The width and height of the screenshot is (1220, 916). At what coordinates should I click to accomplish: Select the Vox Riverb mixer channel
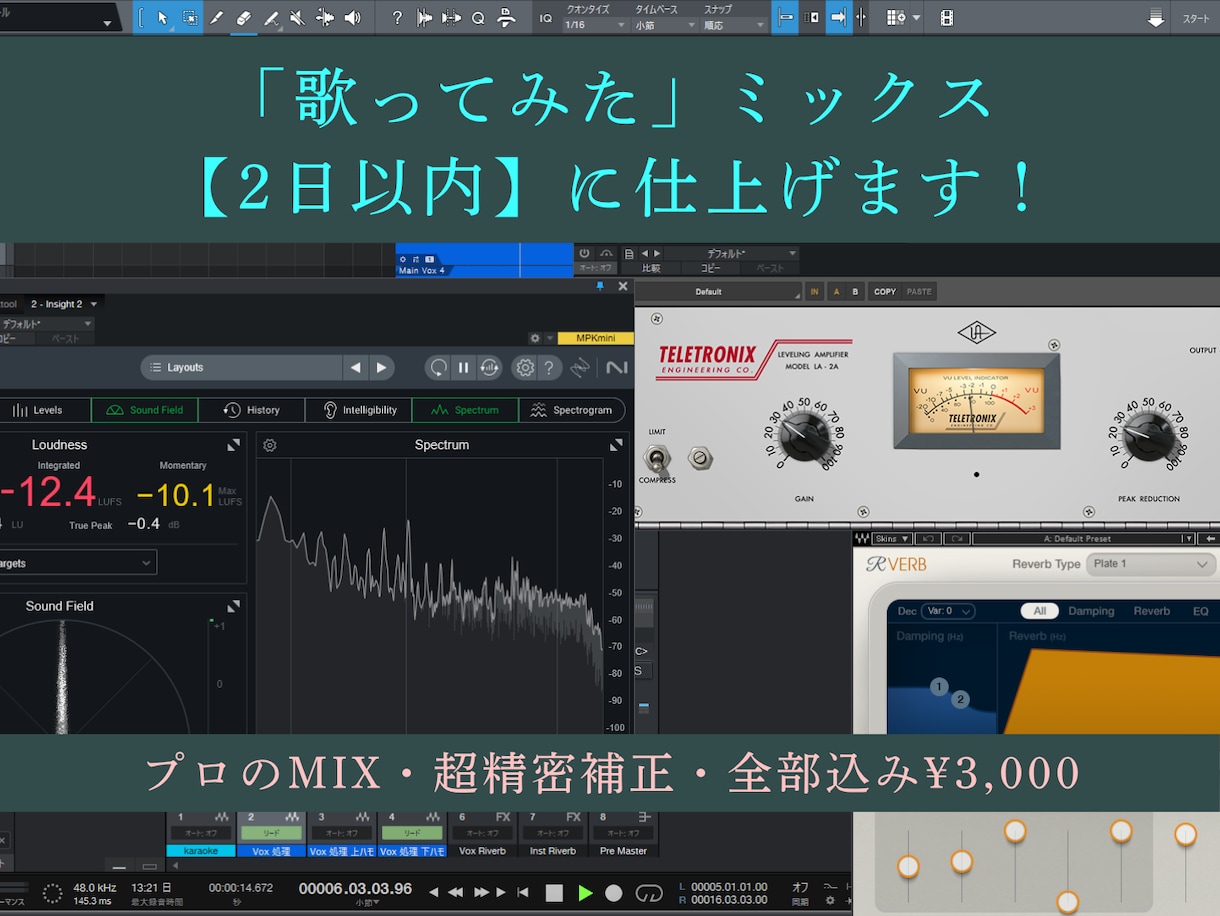pos(482,851)
